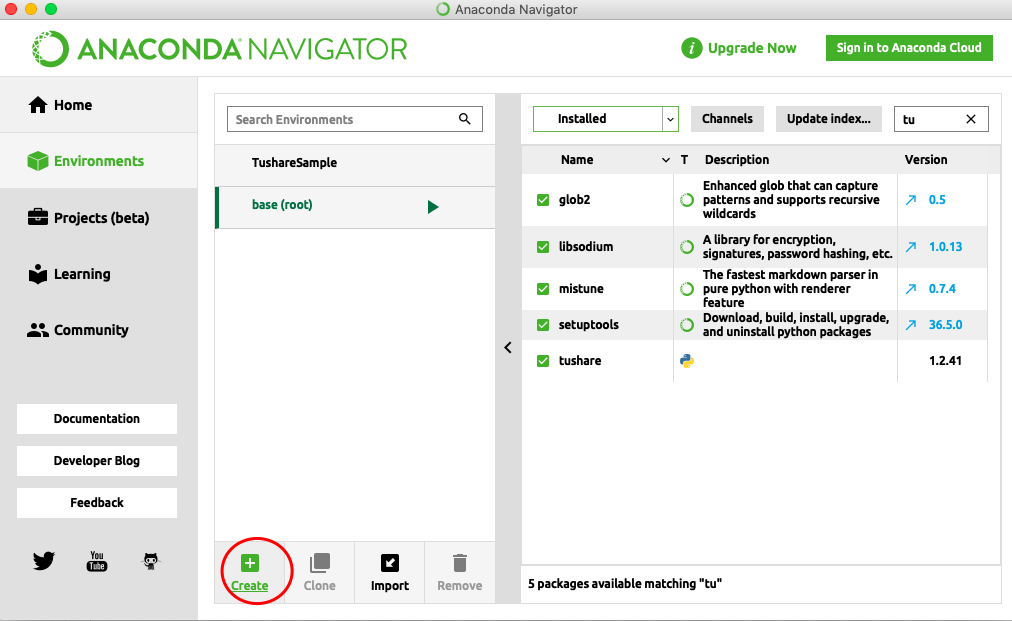Click the green Environments cube icon
The height and width of the screenshot is (621, 1012).
[x=37, y=161]
